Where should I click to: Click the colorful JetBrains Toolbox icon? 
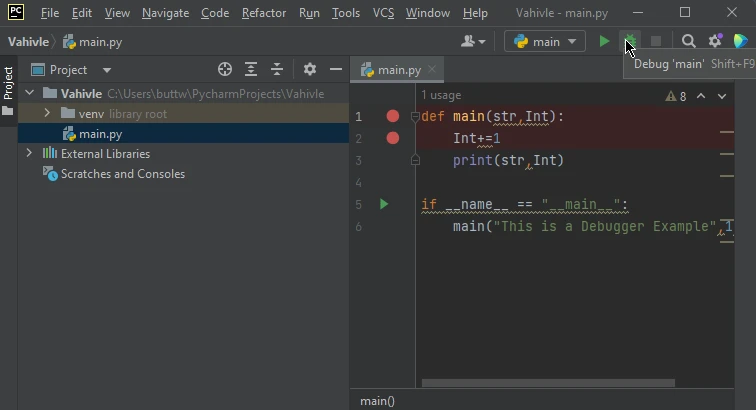741,41
